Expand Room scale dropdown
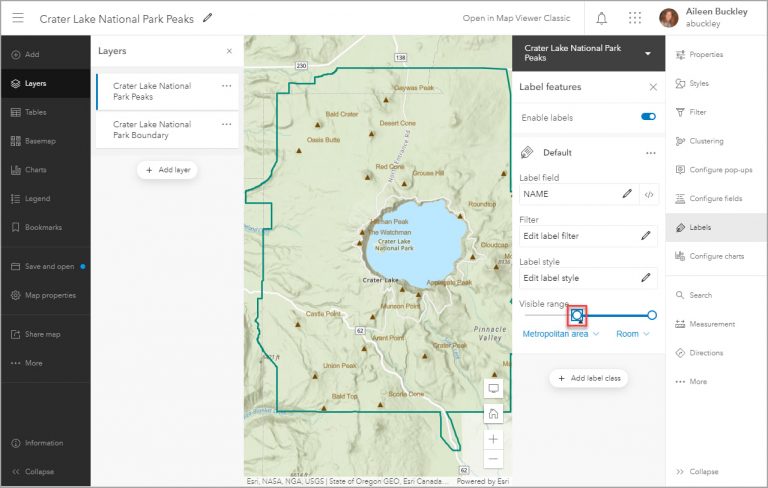768x488 pixels. tap(632, 334)
